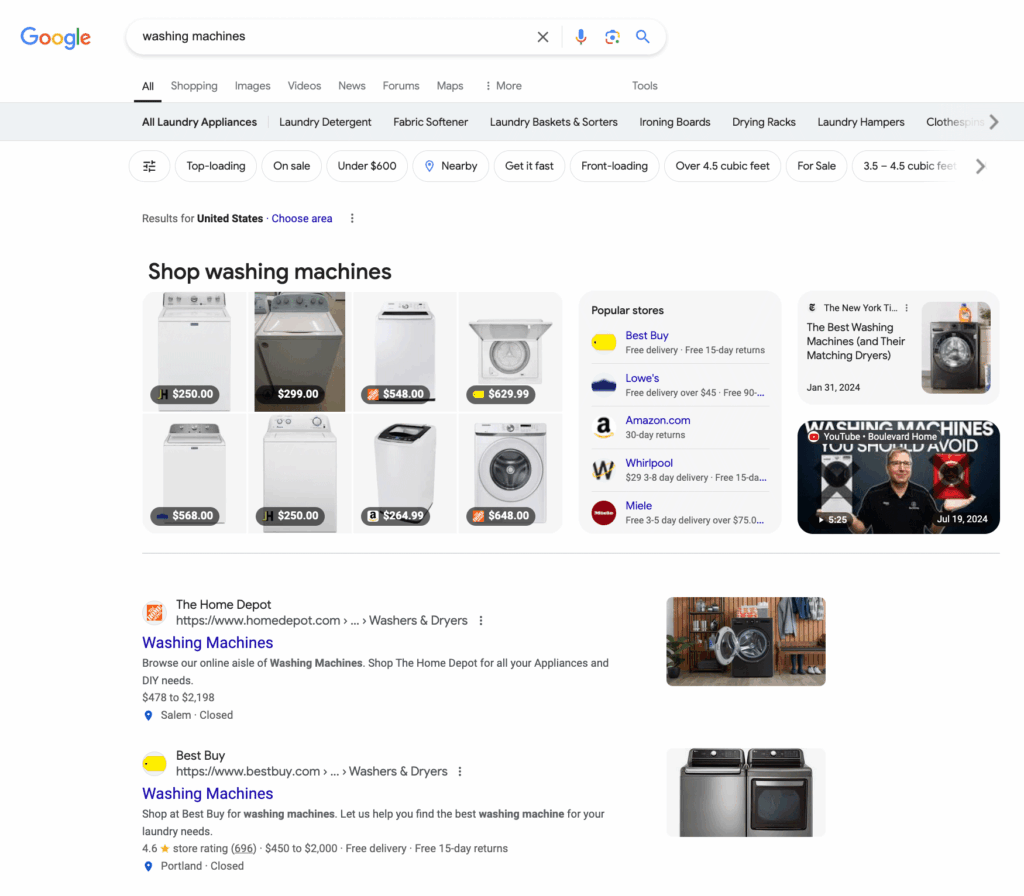The height and width of the screenshot is (896, 1024).
Task: Expand more filter chips with right arrow
Action: pyautogui.click(x=981, y=166)
